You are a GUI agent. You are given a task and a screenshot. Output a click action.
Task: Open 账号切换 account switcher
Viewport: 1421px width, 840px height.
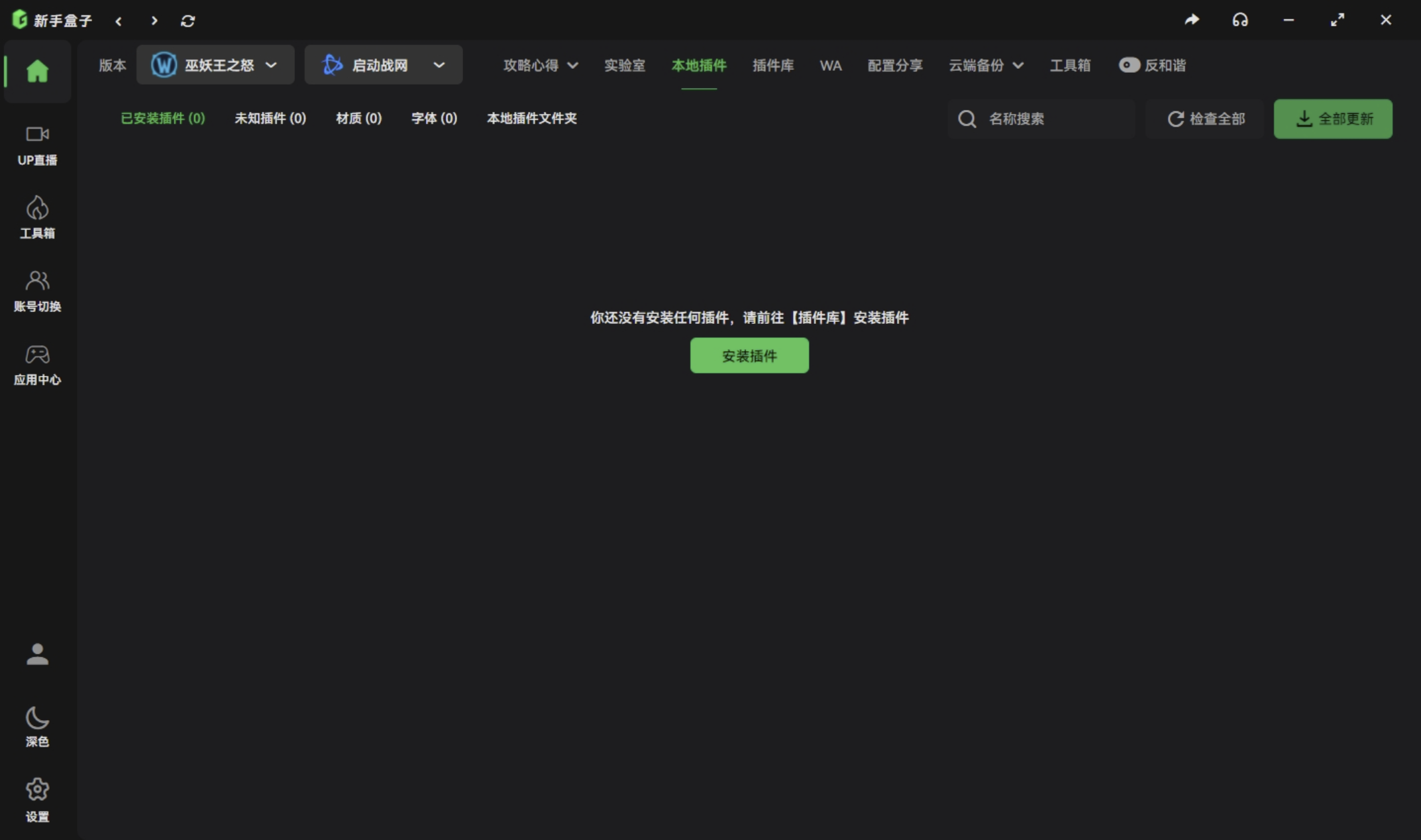click(x=37, y=290)
